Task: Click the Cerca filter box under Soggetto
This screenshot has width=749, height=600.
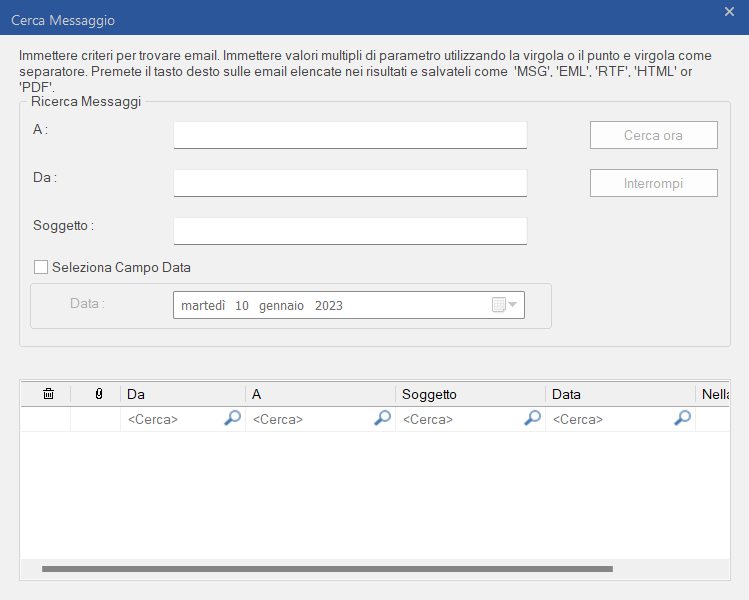Action: tap(458, 420)
